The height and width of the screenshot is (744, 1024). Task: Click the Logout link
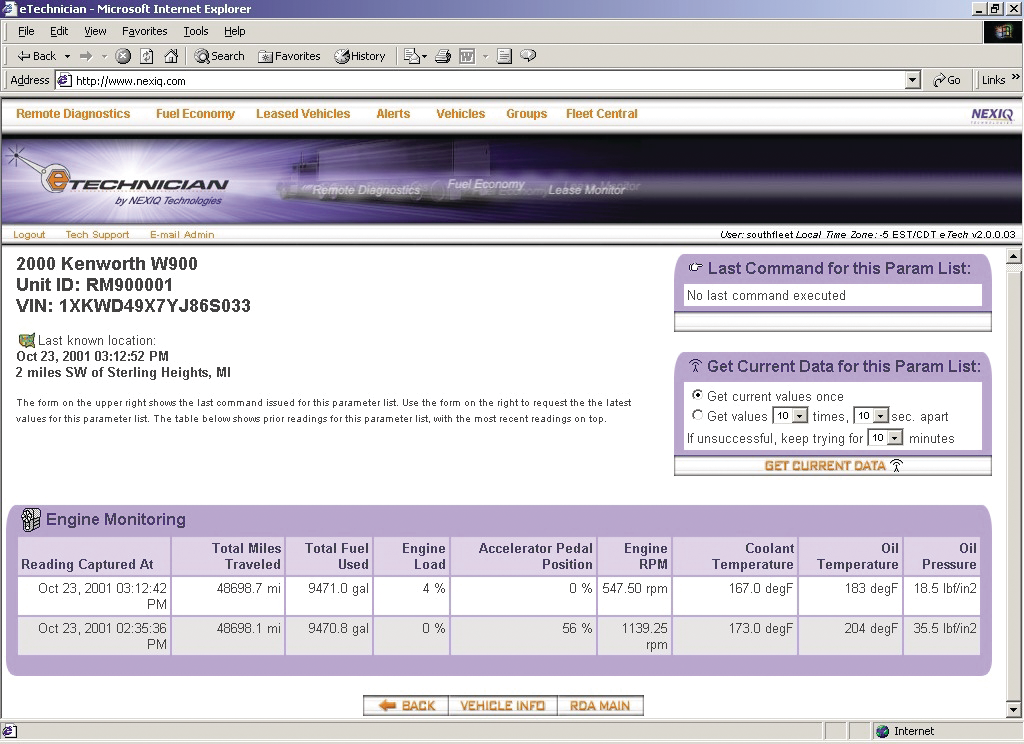pyautogui.click(x=29, y=234)
